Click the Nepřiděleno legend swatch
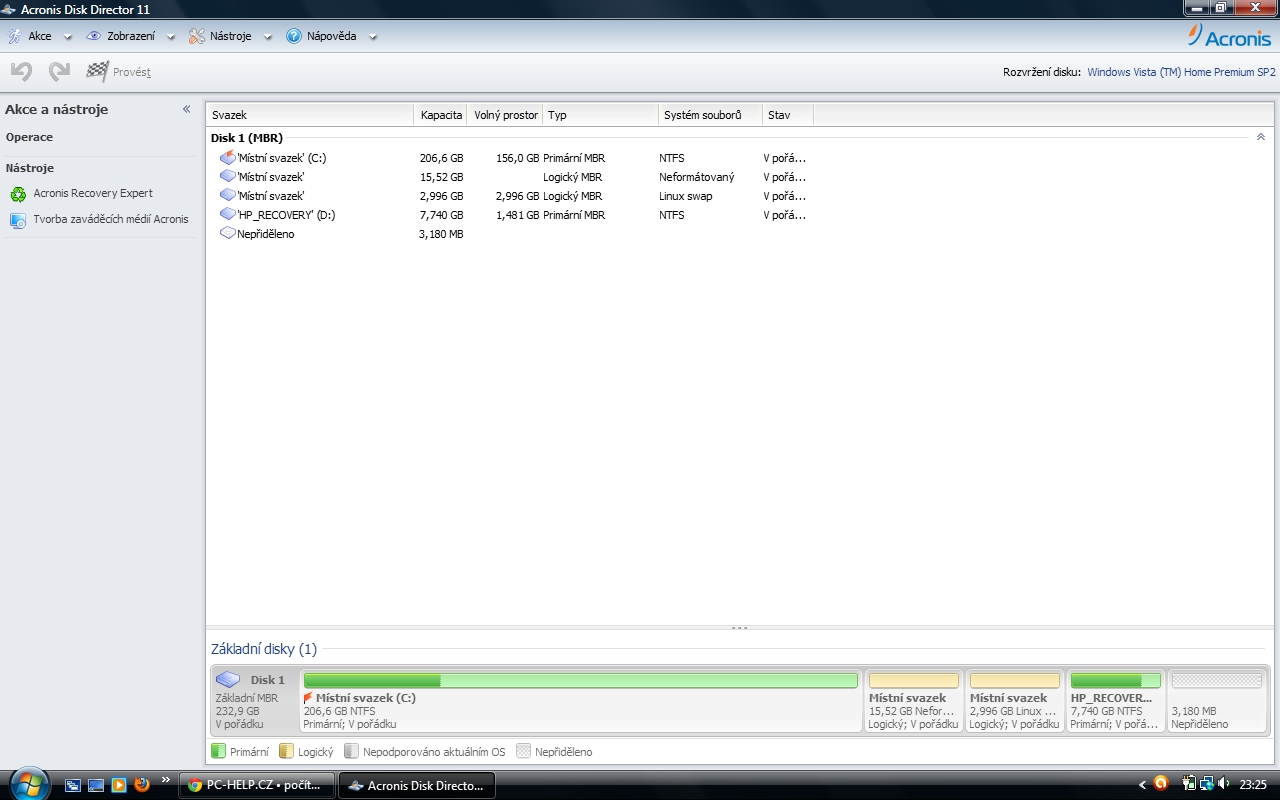 pyautogui.click(x=523, y=751)
